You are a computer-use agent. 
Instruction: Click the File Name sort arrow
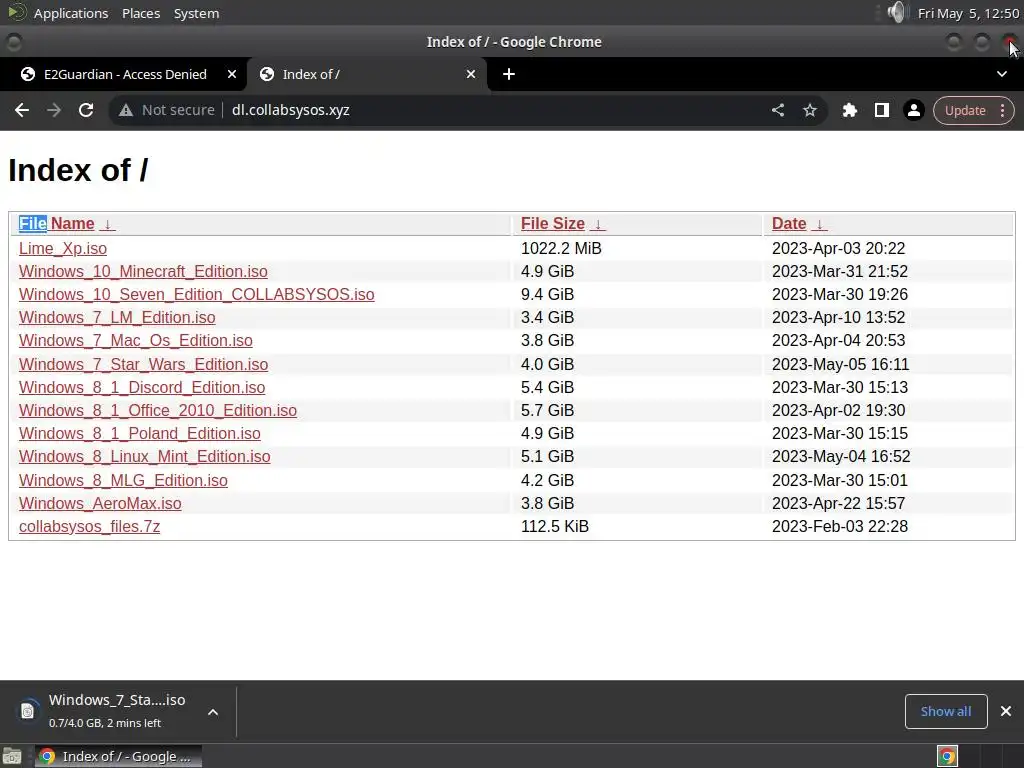pos(108,225)
